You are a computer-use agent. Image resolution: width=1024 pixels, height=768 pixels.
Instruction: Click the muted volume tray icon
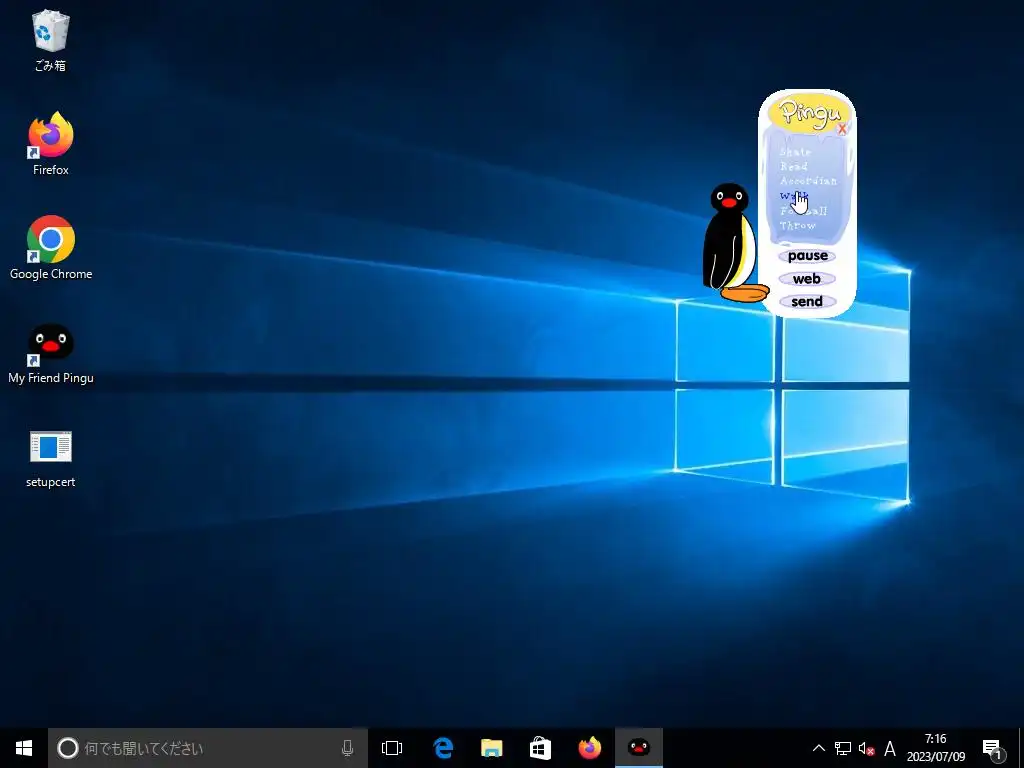[866, 748]
